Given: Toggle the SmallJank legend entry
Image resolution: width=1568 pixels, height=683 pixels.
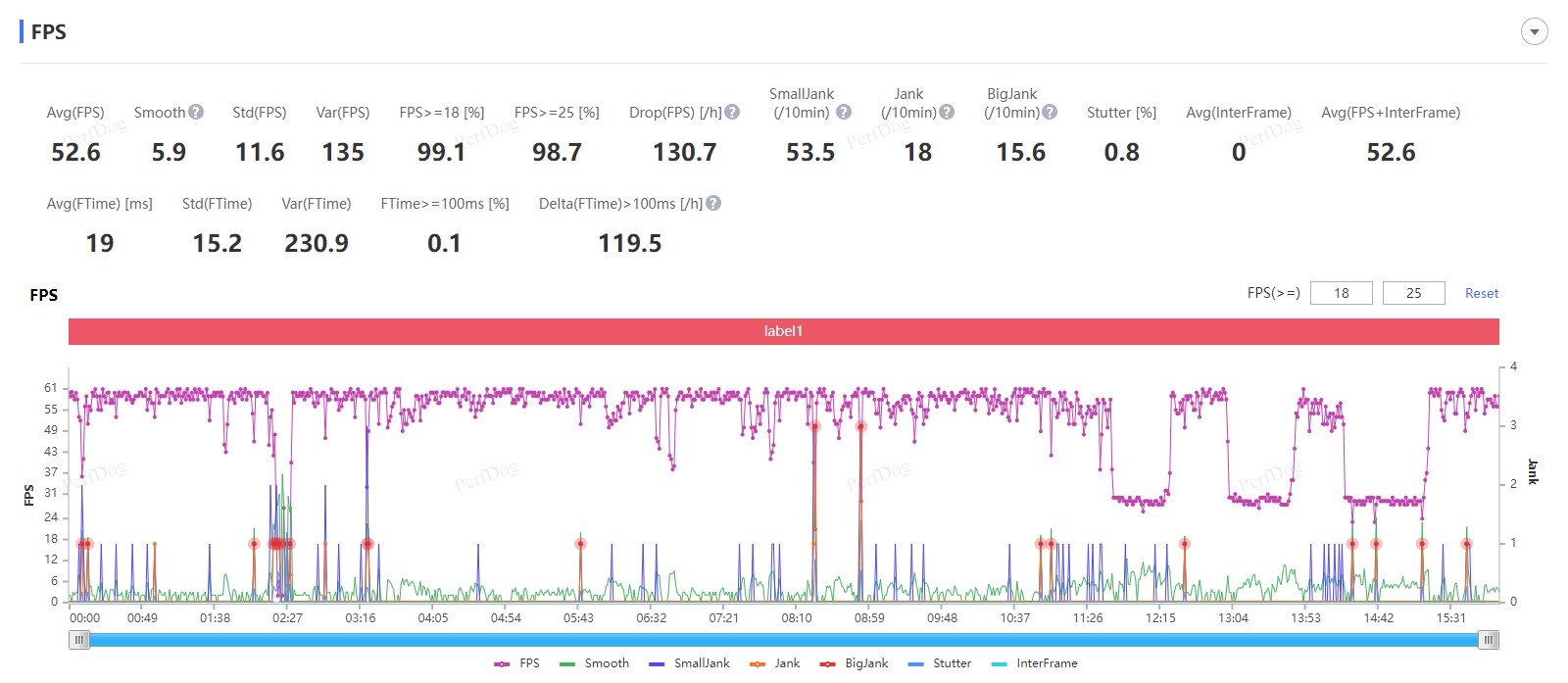Looking at the screenshot, I should click(689, 663).
